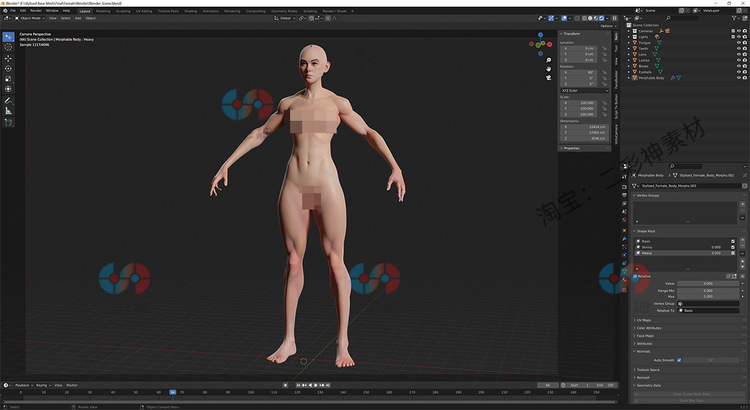Click the viewport zoom magnifier icon

[549, 60]
